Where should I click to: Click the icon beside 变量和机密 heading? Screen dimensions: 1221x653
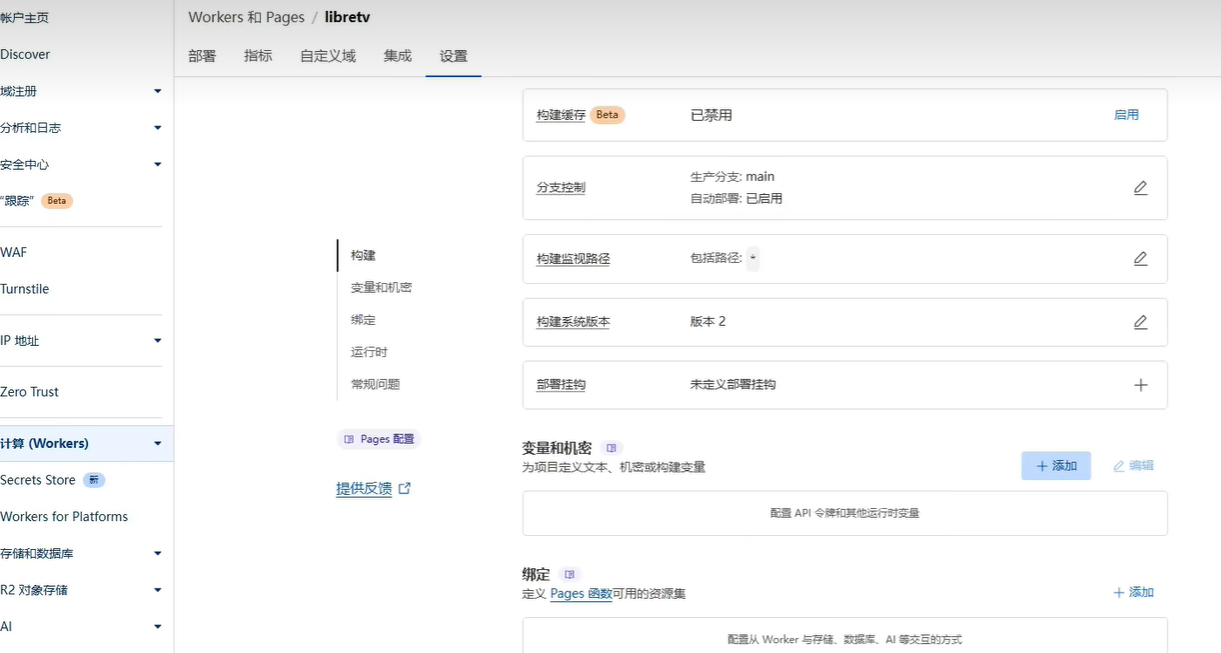(x=611, y=448)
